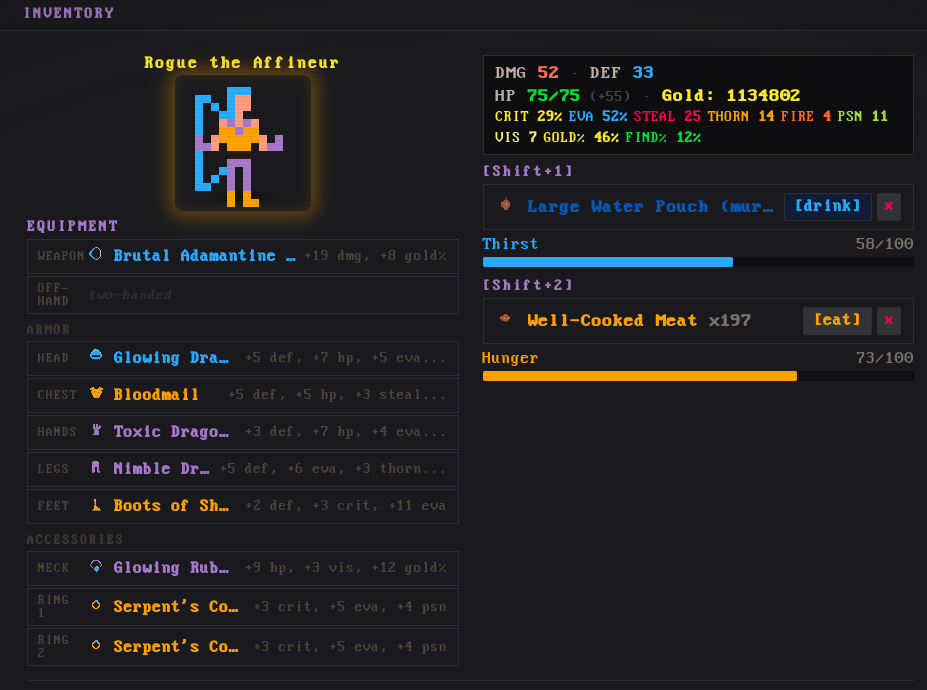
Task: Click the helmet icon in HEAD slot
Action: tap(96, 355)
